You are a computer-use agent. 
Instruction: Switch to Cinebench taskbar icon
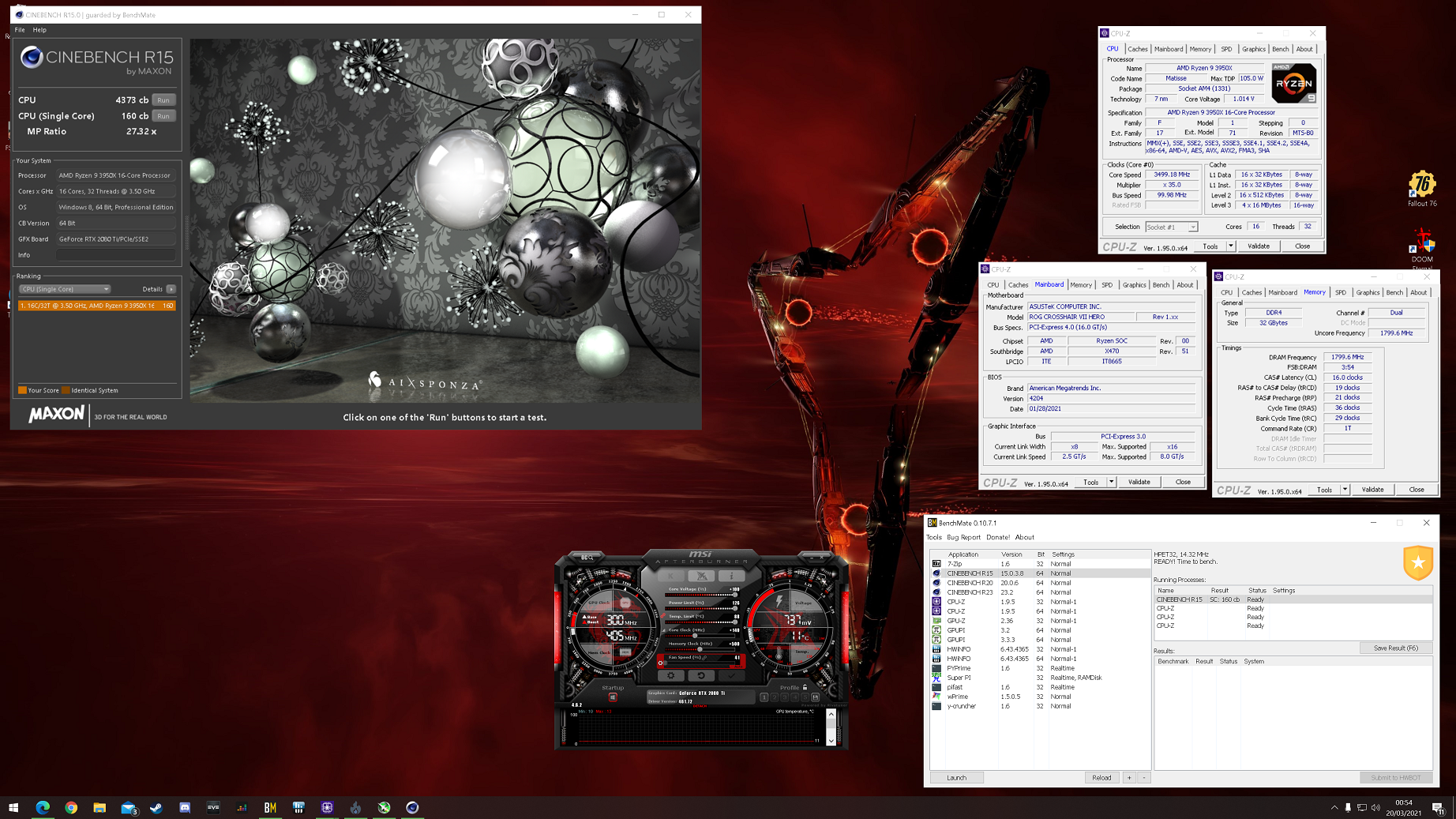click(412, 807)
